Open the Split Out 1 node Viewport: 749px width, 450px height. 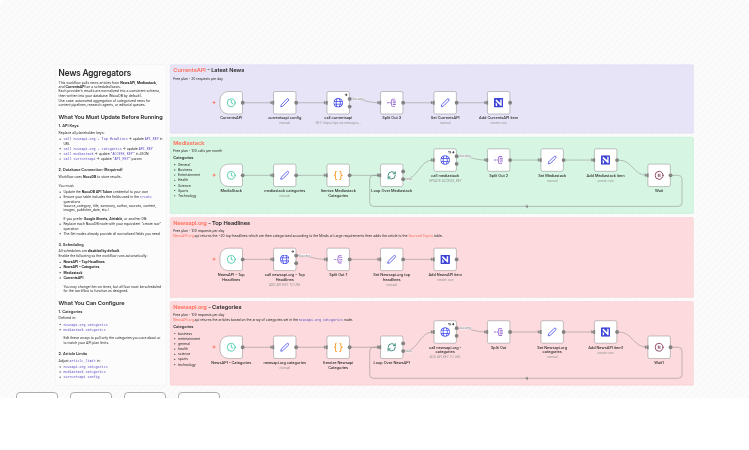[338, 259]
